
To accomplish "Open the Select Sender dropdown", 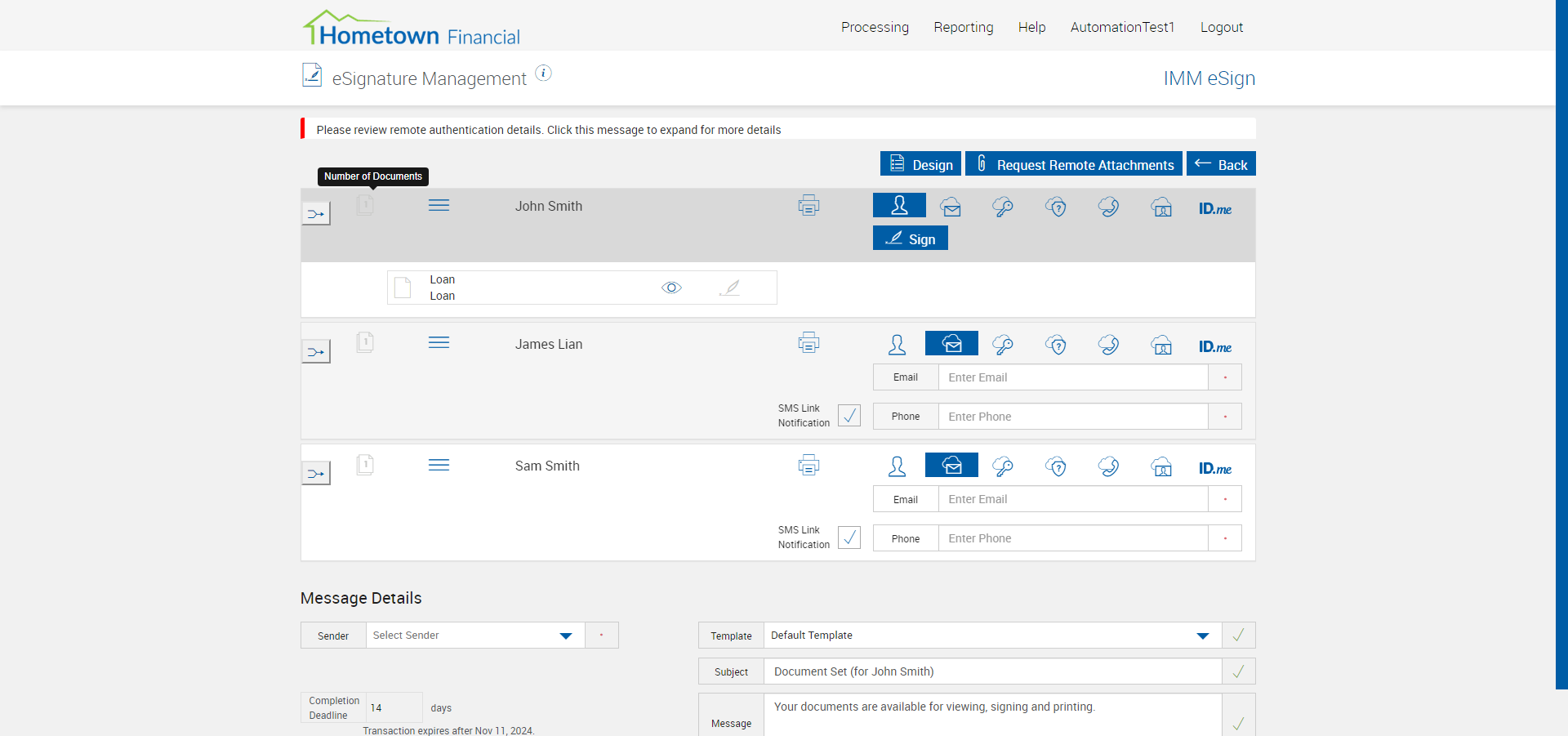I will tap(475, 636).
